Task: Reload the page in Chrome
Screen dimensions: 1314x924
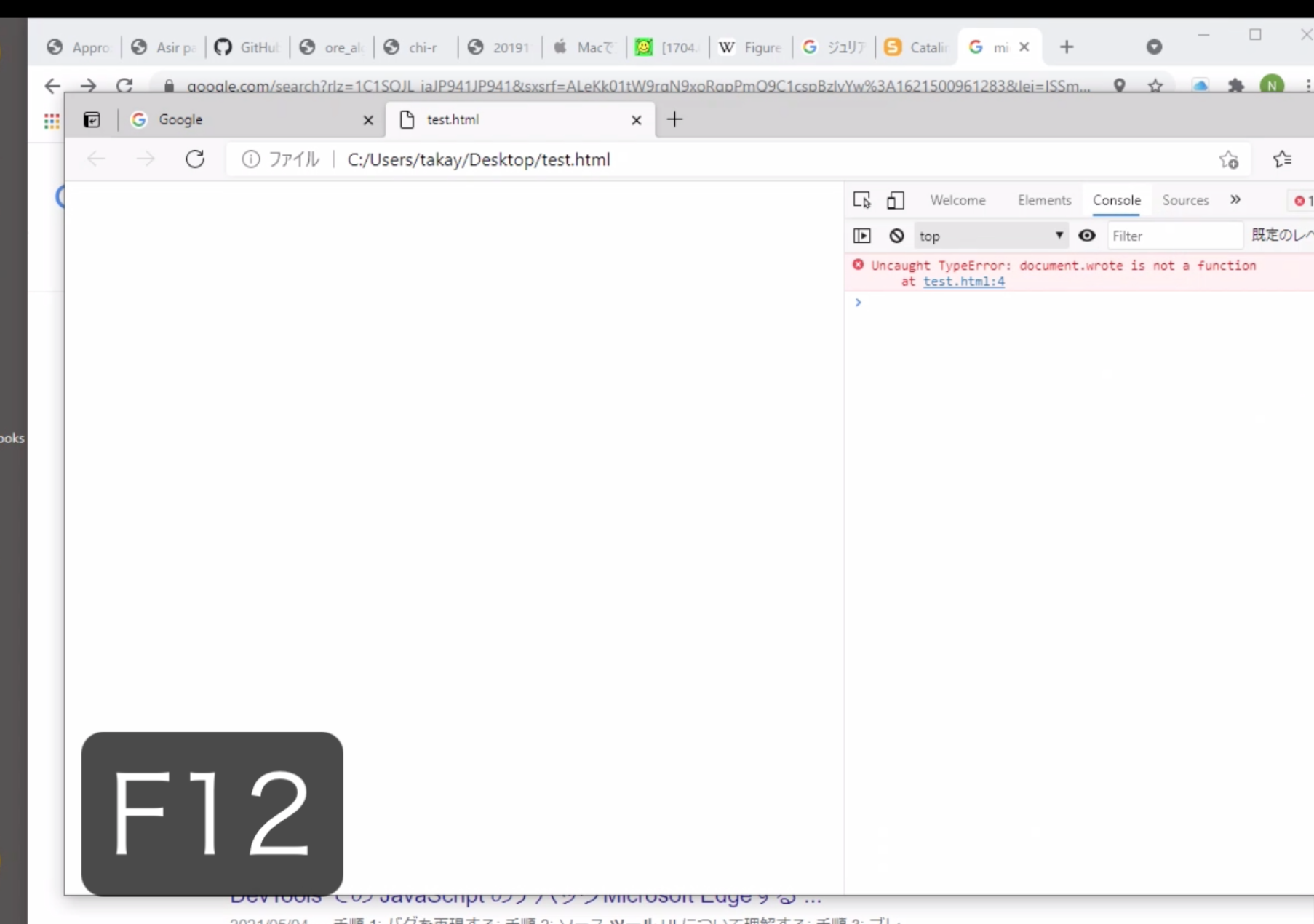Action: tap(124, 86)
